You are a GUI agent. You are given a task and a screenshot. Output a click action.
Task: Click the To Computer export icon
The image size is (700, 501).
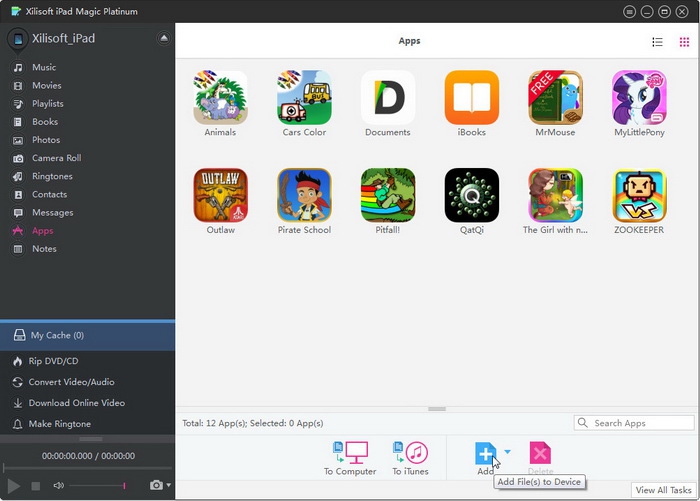coord(350,452)
